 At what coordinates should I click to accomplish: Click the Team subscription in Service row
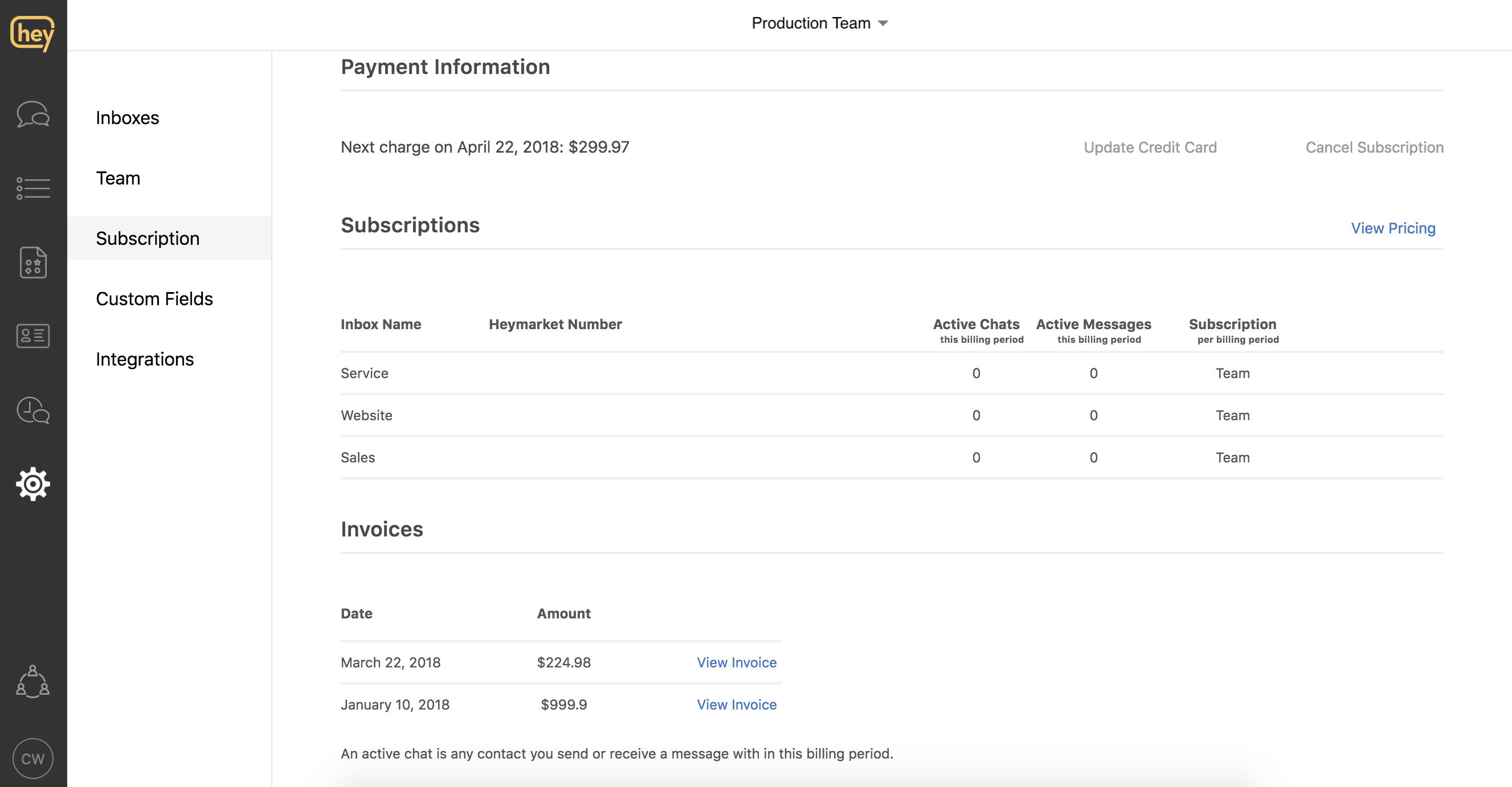coord(1233,373)
